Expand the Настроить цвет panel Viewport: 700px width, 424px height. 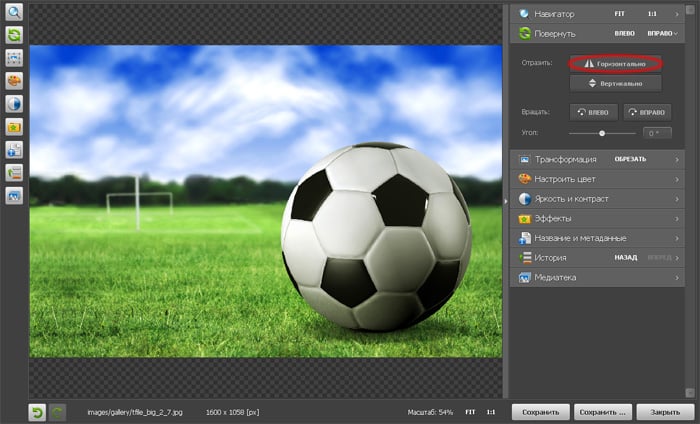point(563,179)
